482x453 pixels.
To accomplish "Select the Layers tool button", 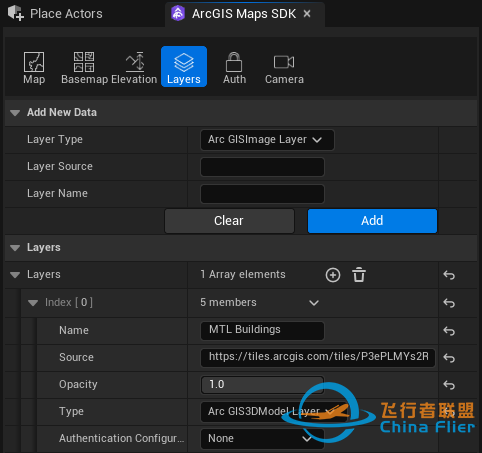I will 184,67.
